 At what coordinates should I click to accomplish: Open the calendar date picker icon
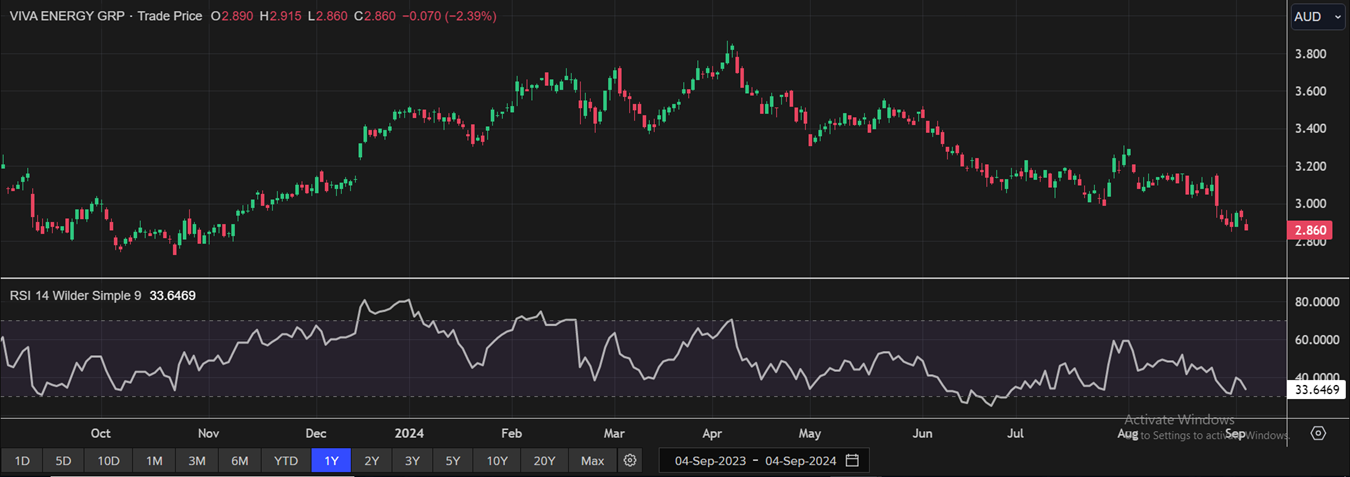853,461
